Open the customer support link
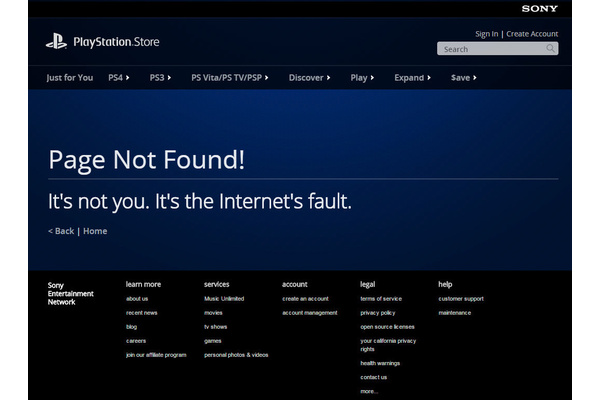 [x=461, y=299]
